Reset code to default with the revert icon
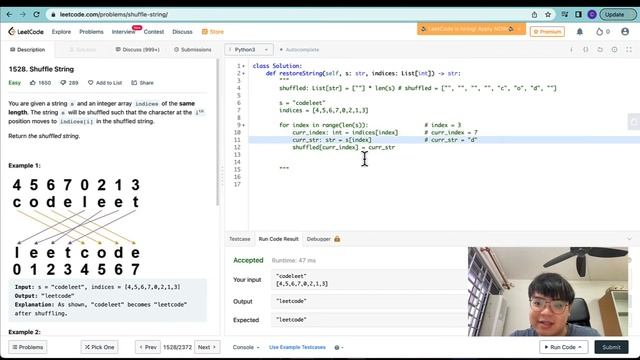640x360 pixels. pyautogui.click(x=600, y=49)
